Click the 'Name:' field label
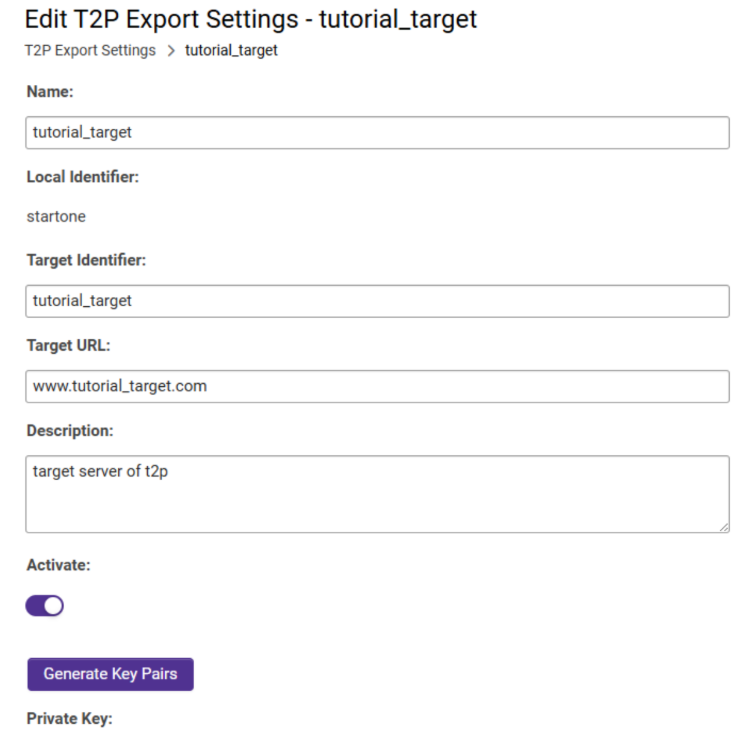This screenshot has width=753, height=750. (50, 91)
